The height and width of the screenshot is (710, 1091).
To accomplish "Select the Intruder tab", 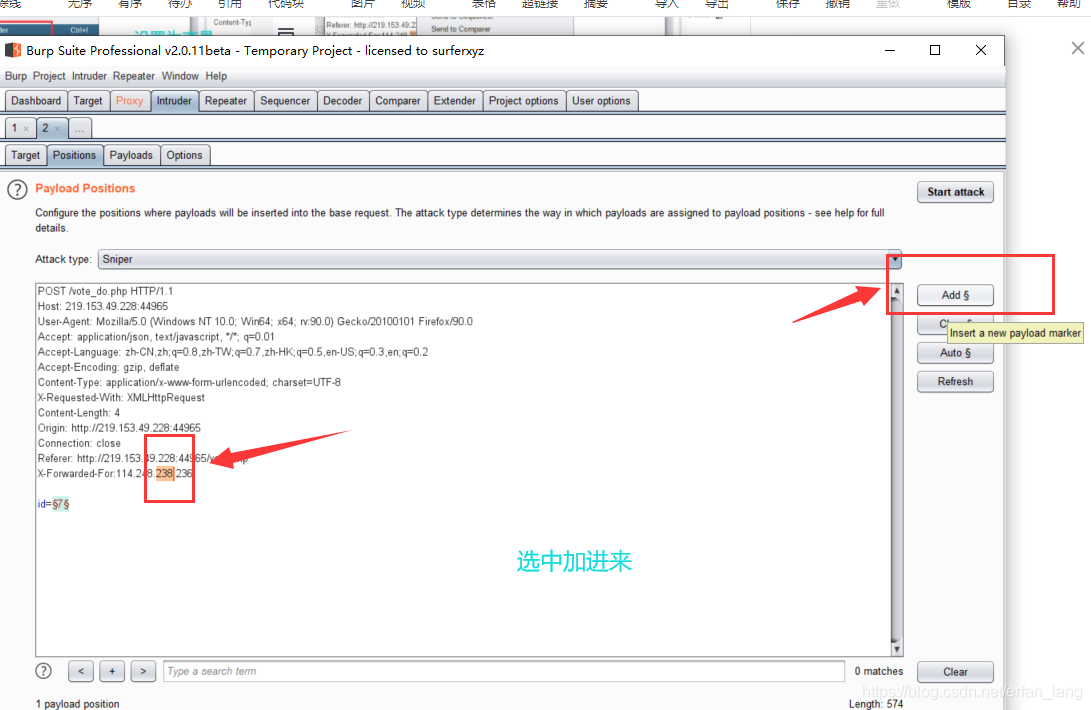I will (x=174, y=101).
